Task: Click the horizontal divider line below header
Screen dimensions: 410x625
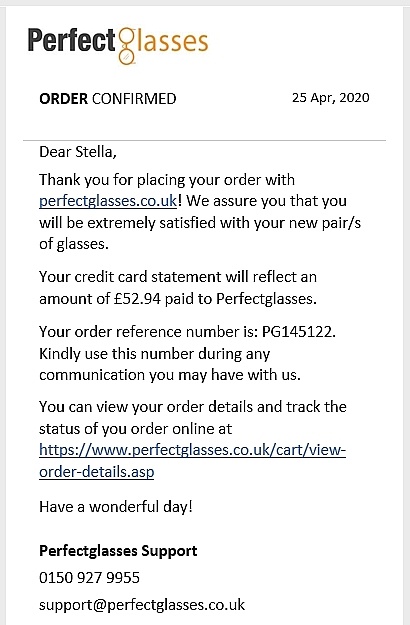Action: (x=204, y=140)
